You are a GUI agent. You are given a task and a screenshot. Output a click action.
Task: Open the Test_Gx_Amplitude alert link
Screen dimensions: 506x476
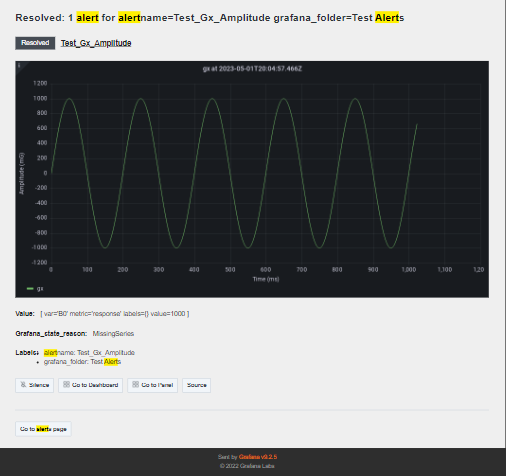[96, 43]
